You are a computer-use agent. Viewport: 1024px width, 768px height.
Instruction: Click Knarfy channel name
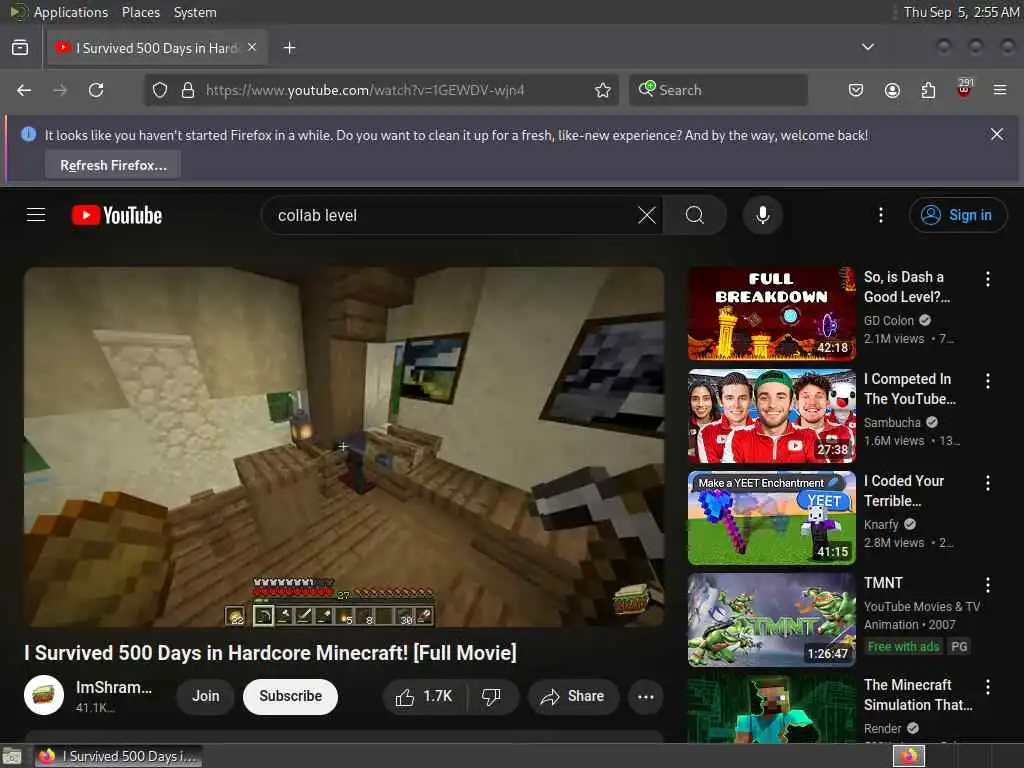pos(881,524)
